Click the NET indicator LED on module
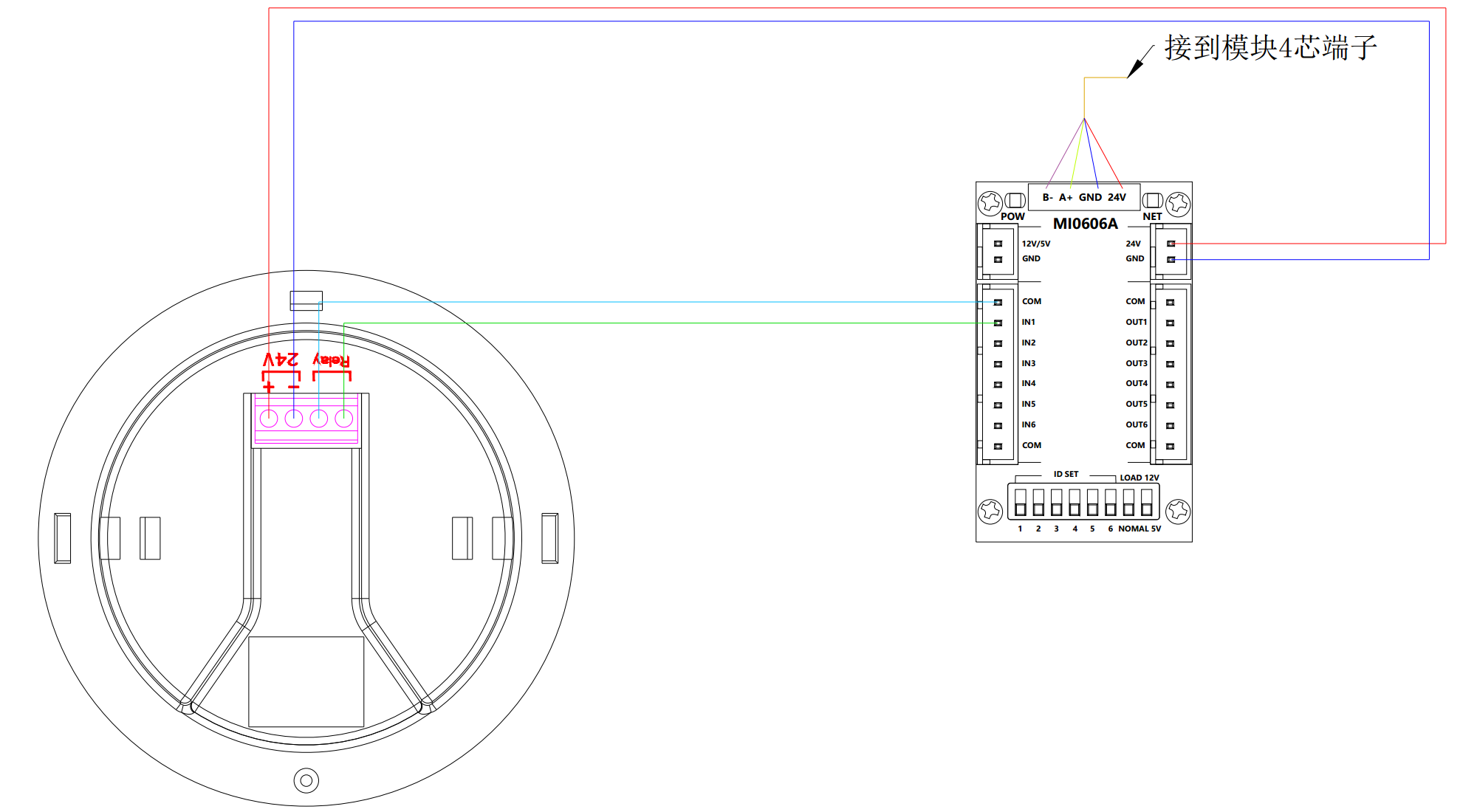 [x=1153, y=200]
